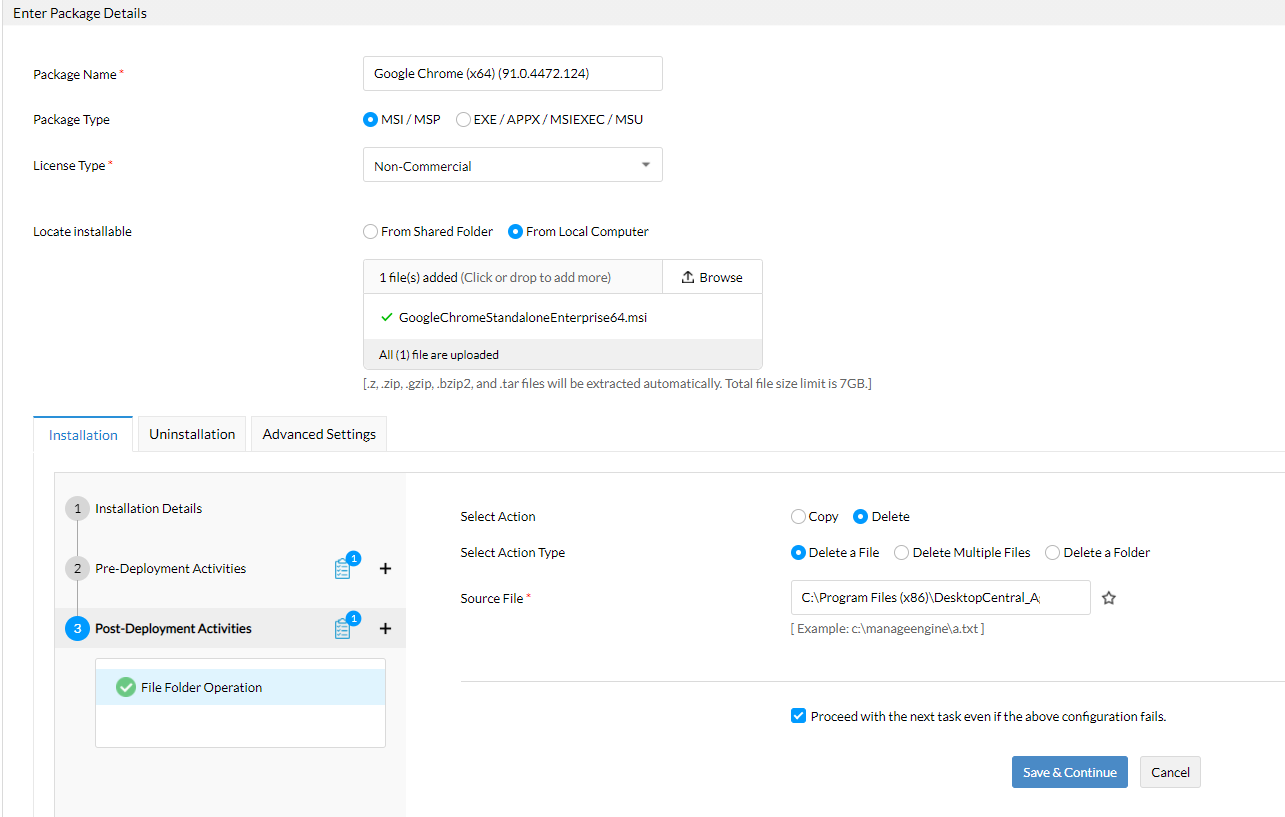Select Delete a Folder action type

coord(1052,552)
